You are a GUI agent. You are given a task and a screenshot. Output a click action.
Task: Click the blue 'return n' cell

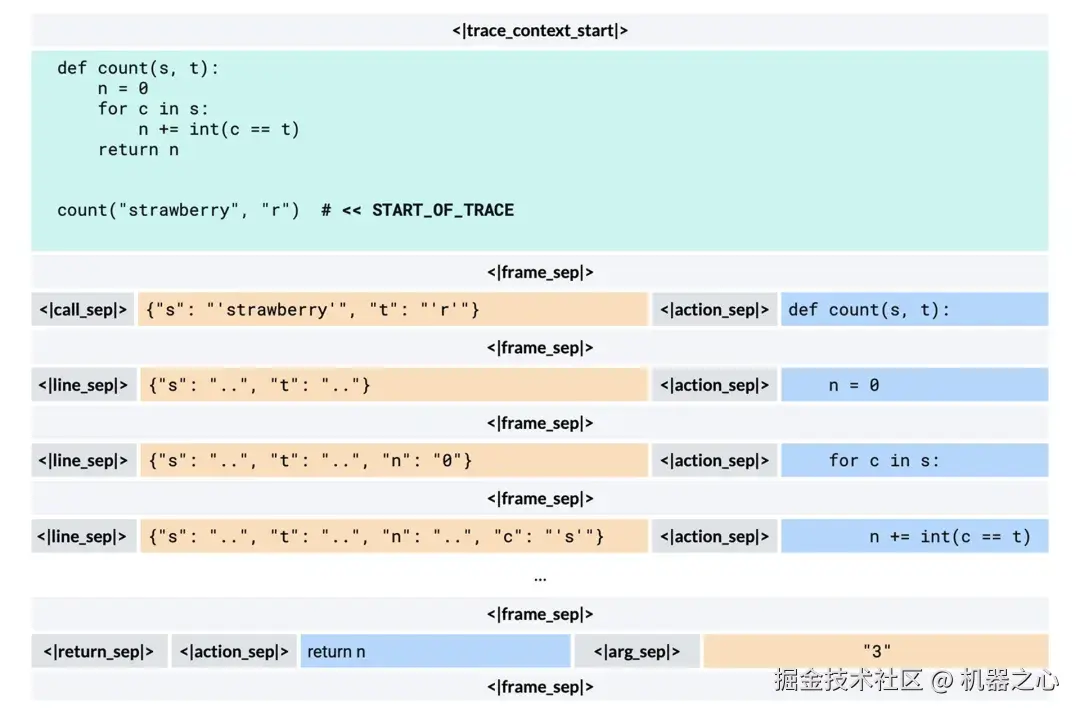(x=435, y=651)
